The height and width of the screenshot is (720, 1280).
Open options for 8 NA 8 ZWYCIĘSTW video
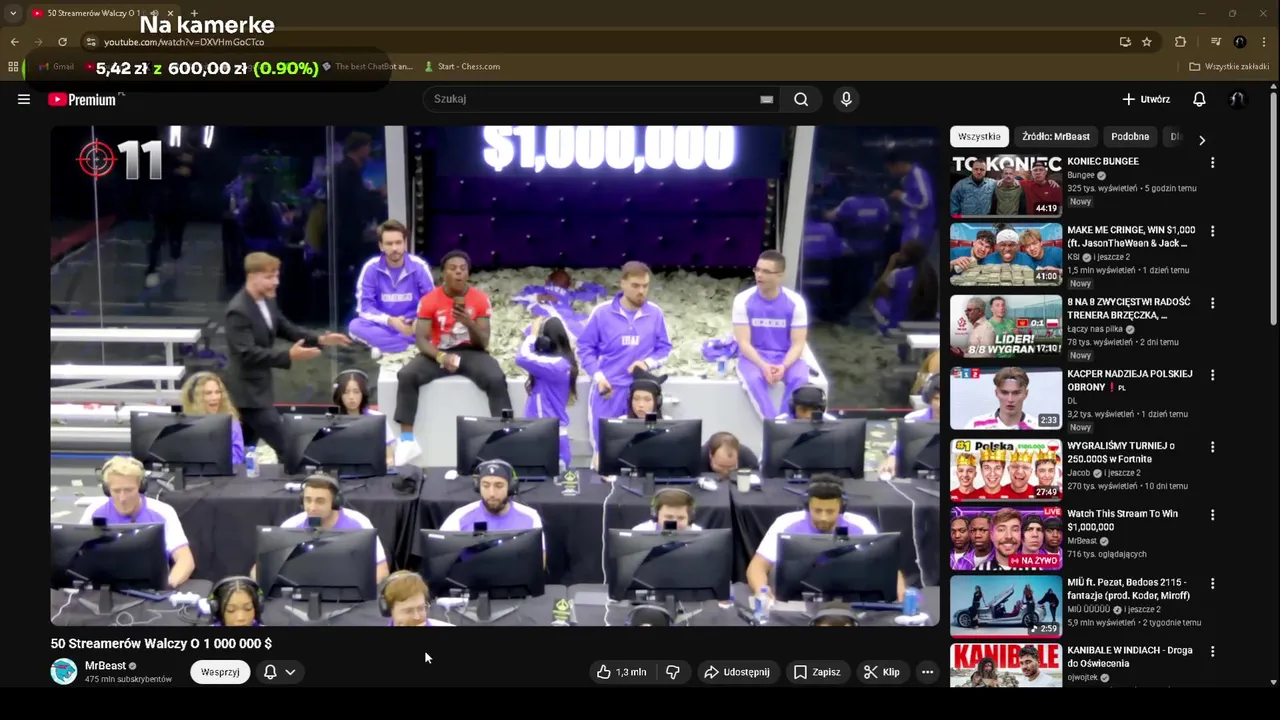[1212, 303]
